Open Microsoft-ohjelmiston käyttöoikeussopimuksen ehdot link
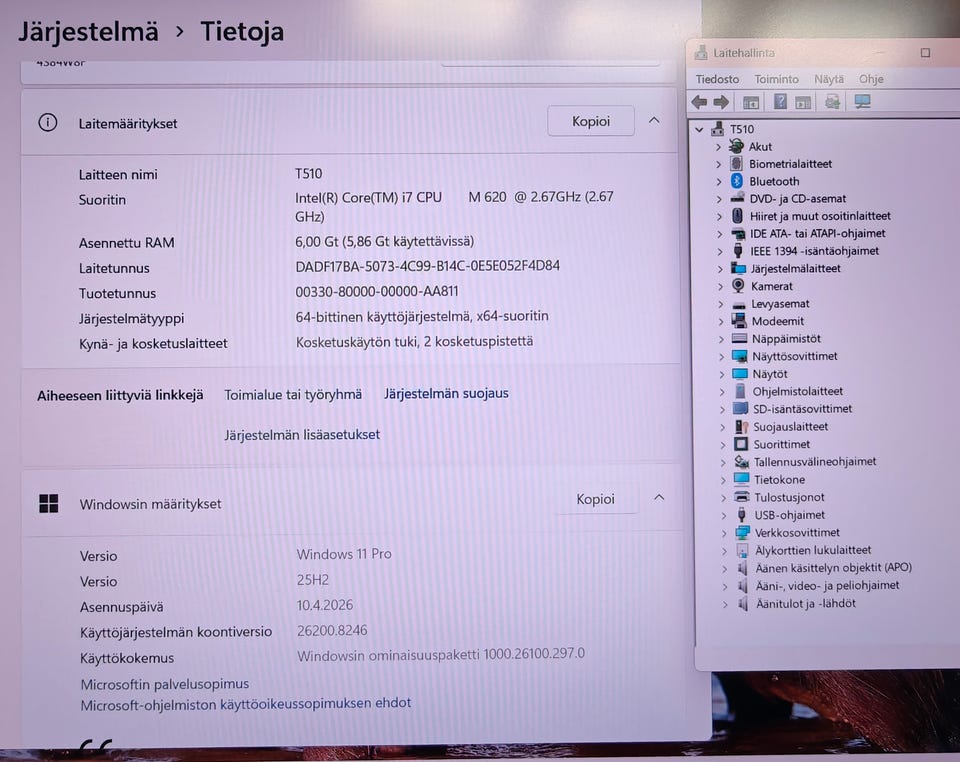960x762 pixels. pos(246,704)
